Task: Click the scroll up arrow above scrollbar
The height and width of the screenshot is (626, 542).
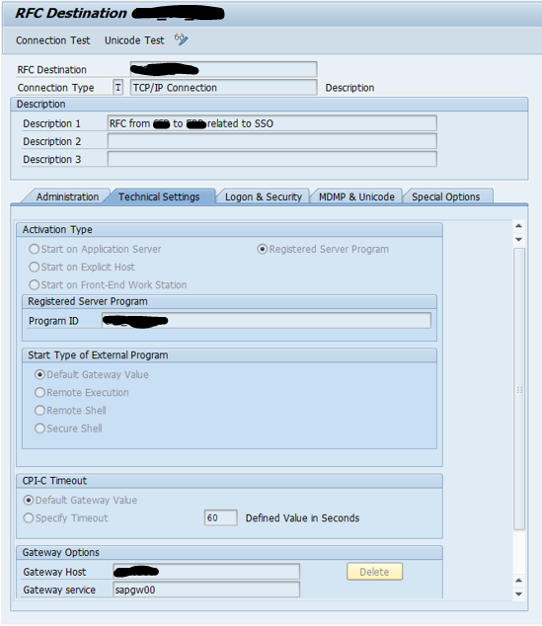Action: (x=518, y=226)
